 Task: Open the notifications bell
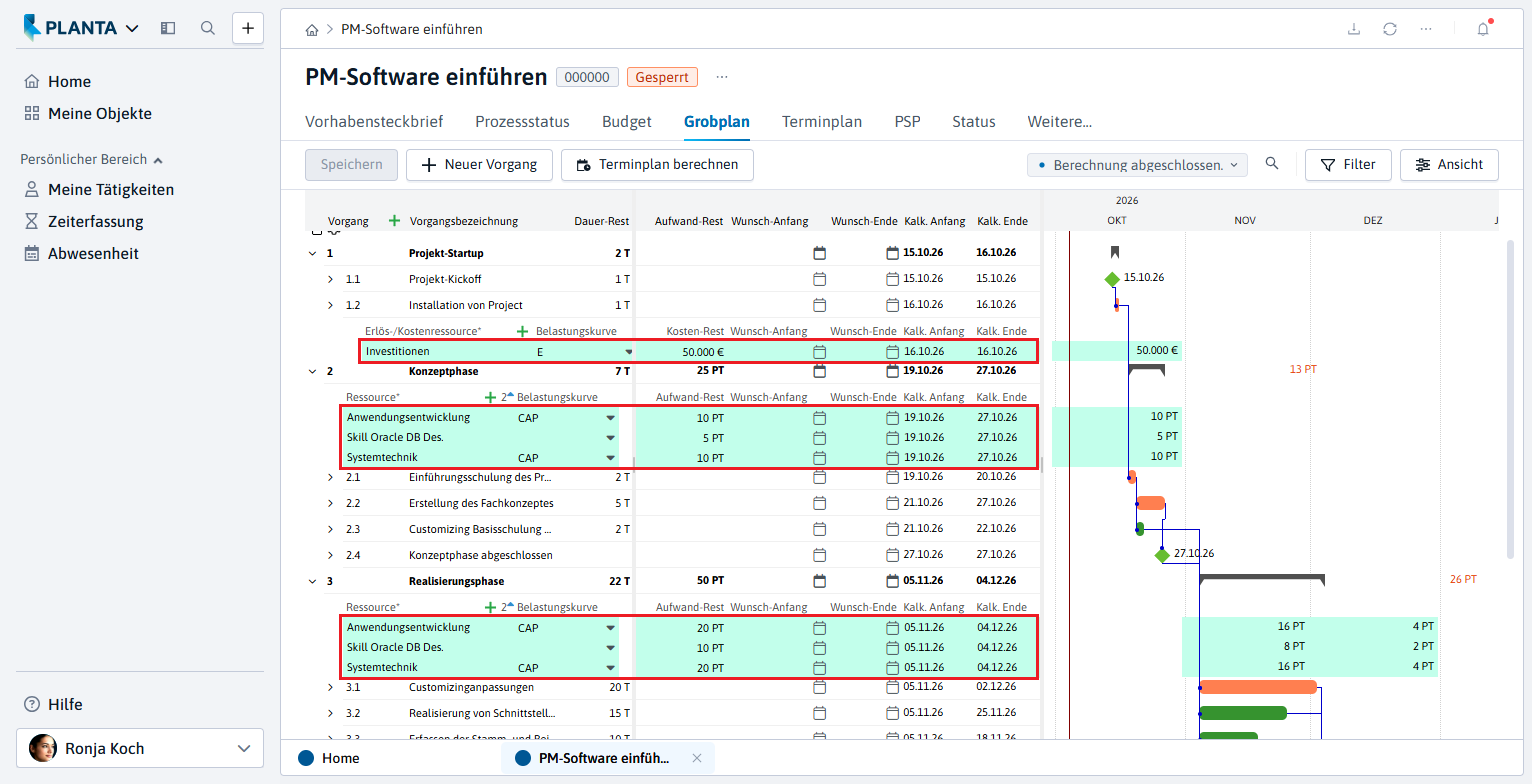[x=1483, y=29]
